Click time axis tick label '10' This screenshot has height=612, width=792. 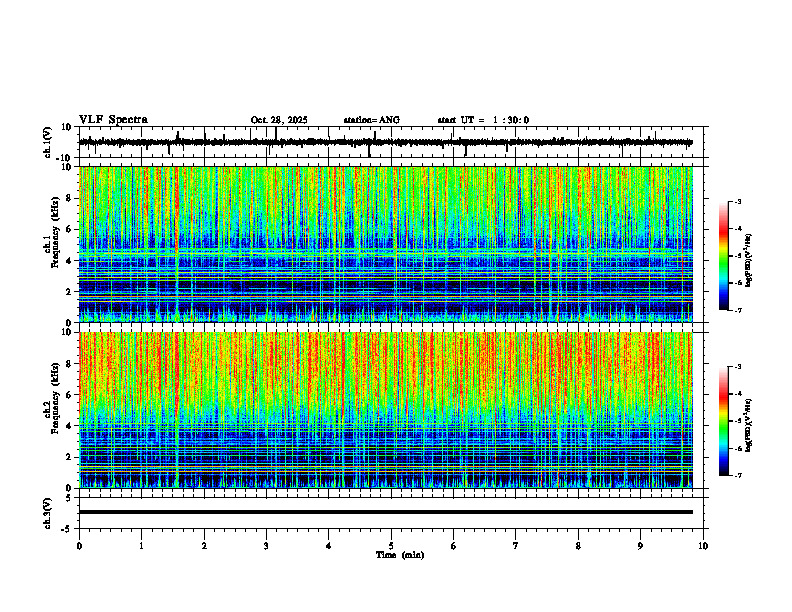tap(703, 546)
